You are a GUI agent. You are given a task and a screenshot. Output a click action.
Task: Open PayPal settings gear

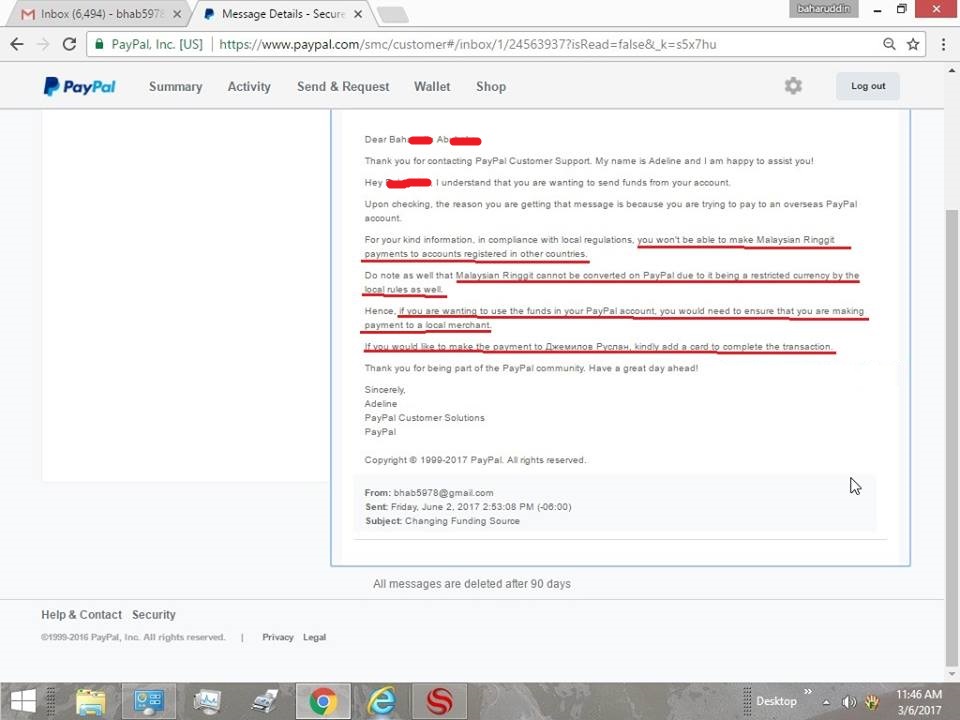tap(793, 86)
